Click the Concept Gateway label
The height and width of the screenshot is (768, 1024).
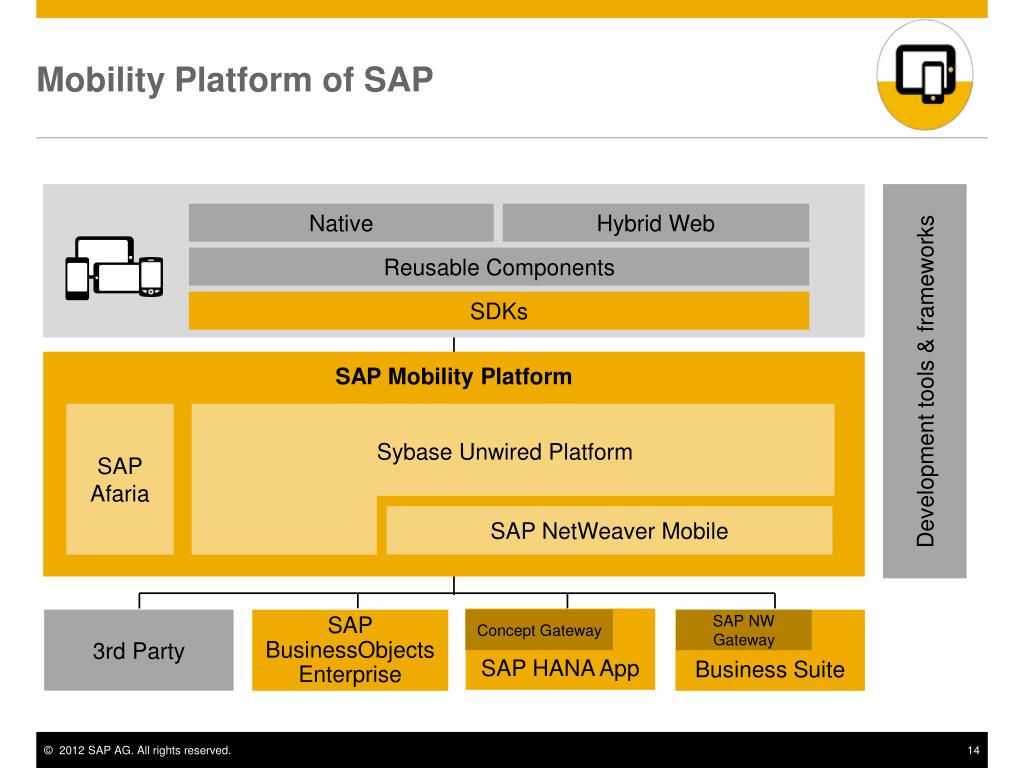539,630
